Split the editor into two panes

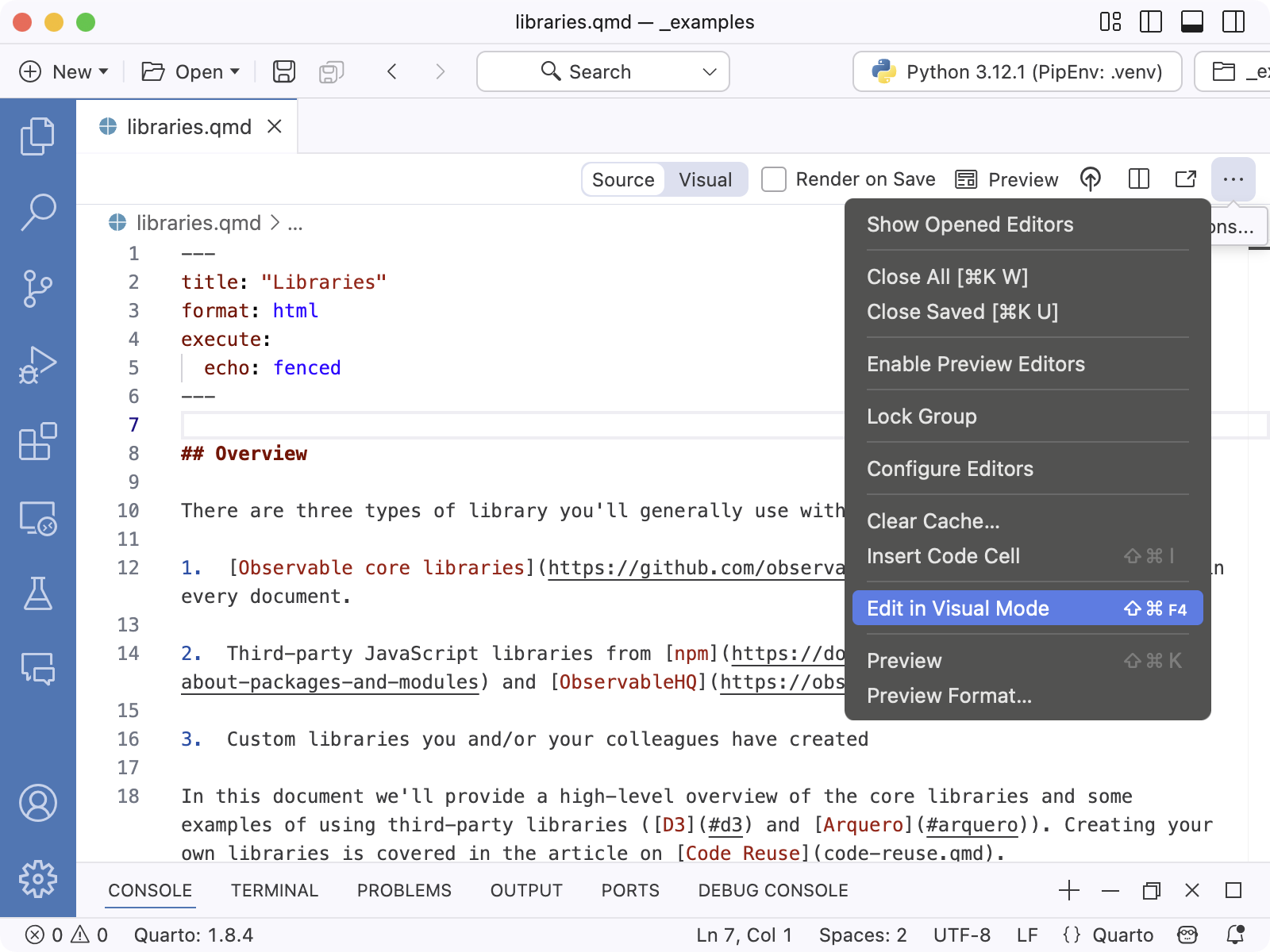1139,179
